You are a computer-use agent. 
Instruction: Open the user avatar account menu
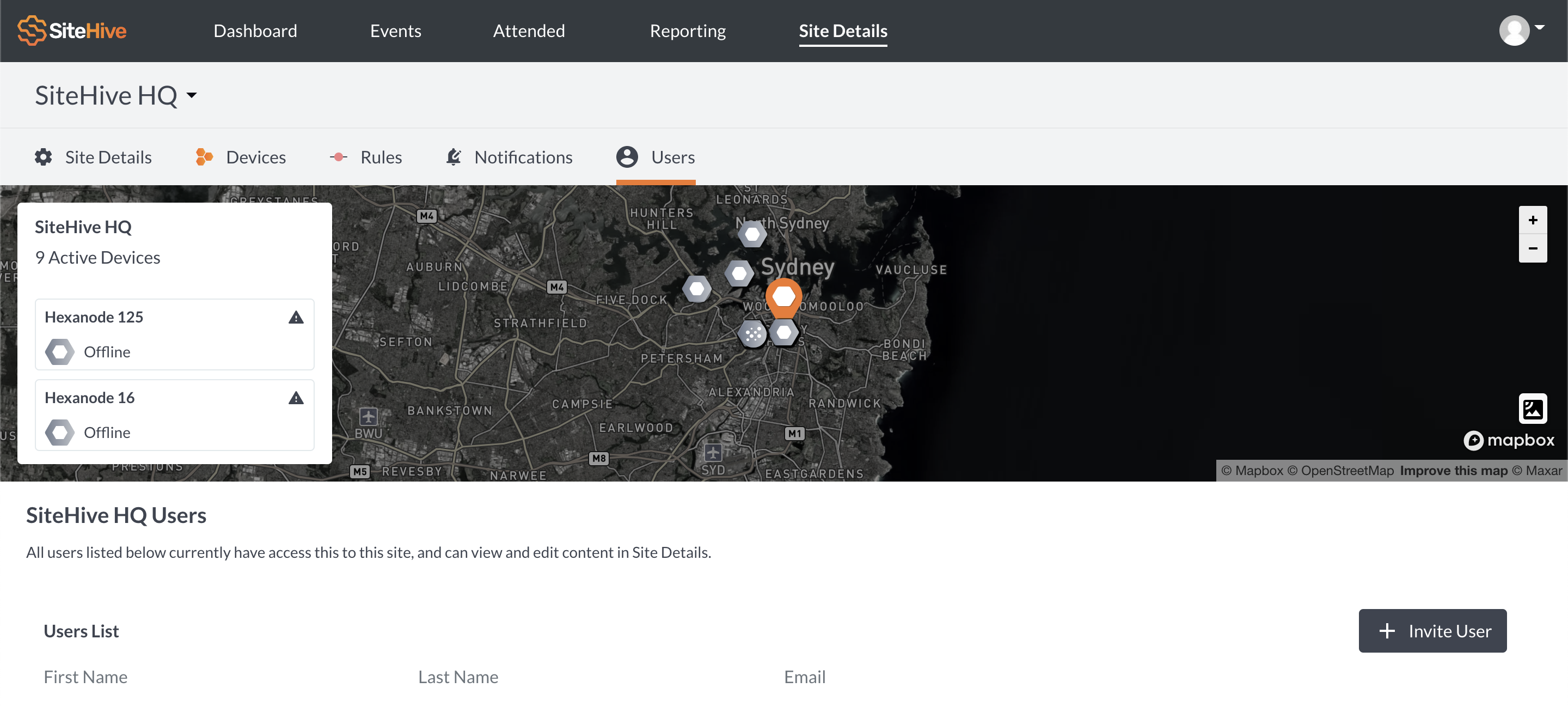click(1514, 31)
